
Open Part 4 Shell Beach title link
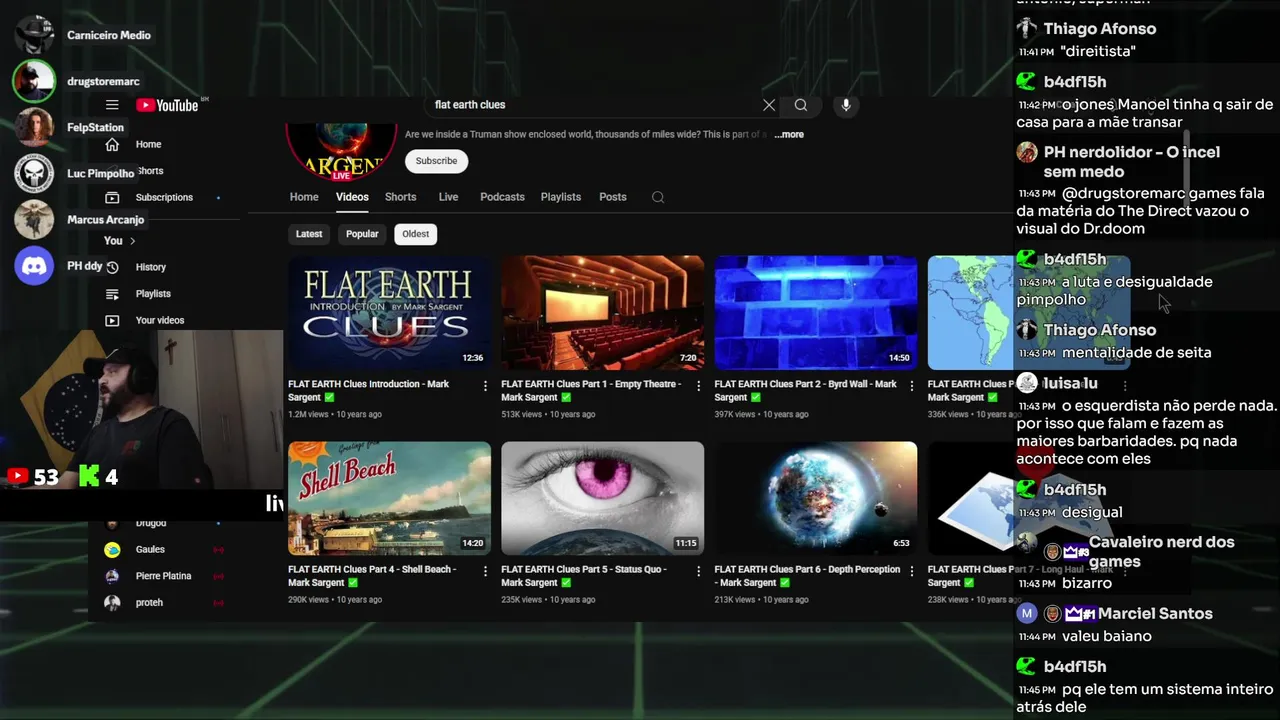(x=372, y=576)
